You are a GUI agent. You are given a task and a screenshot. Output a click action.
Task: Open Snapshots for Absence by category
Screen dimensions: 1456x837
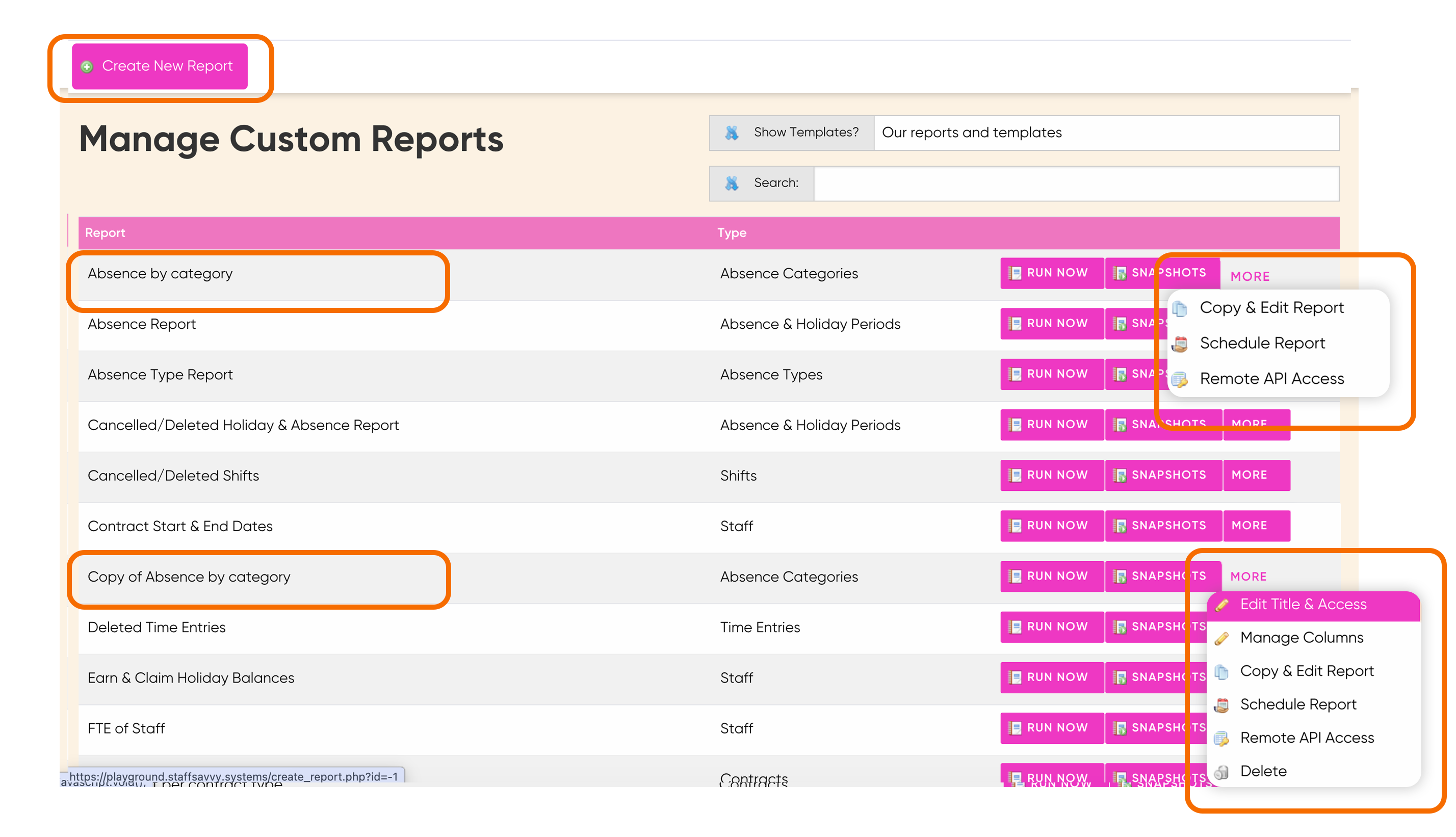tap(1162, 273)
